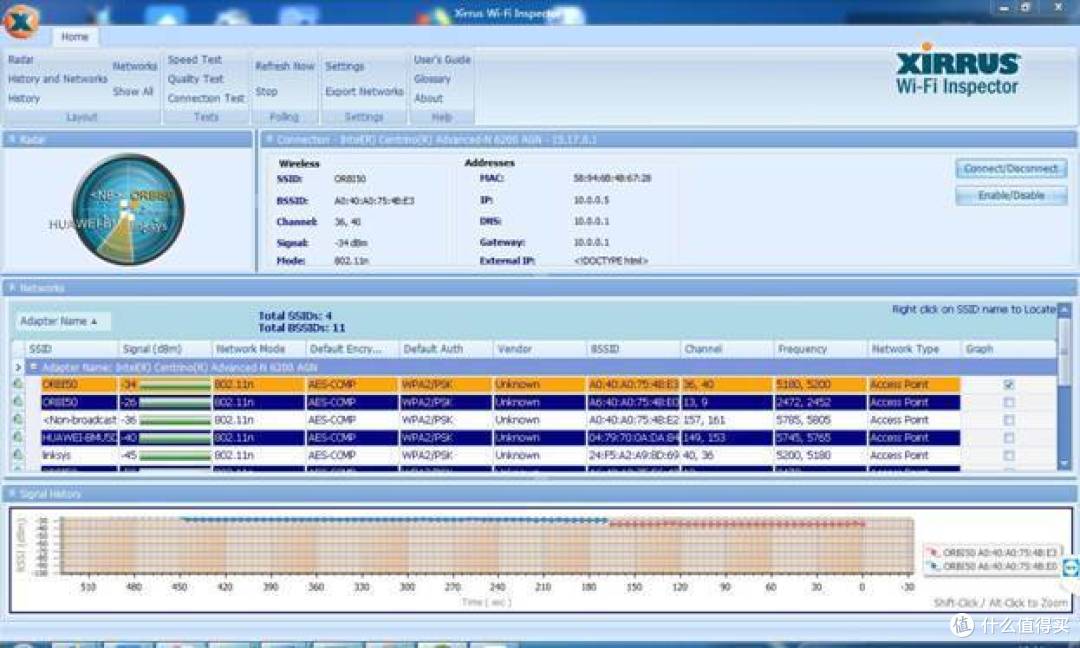Click the Enable/Disable button
The image size is (1080, 648).
coord(1011,196)
